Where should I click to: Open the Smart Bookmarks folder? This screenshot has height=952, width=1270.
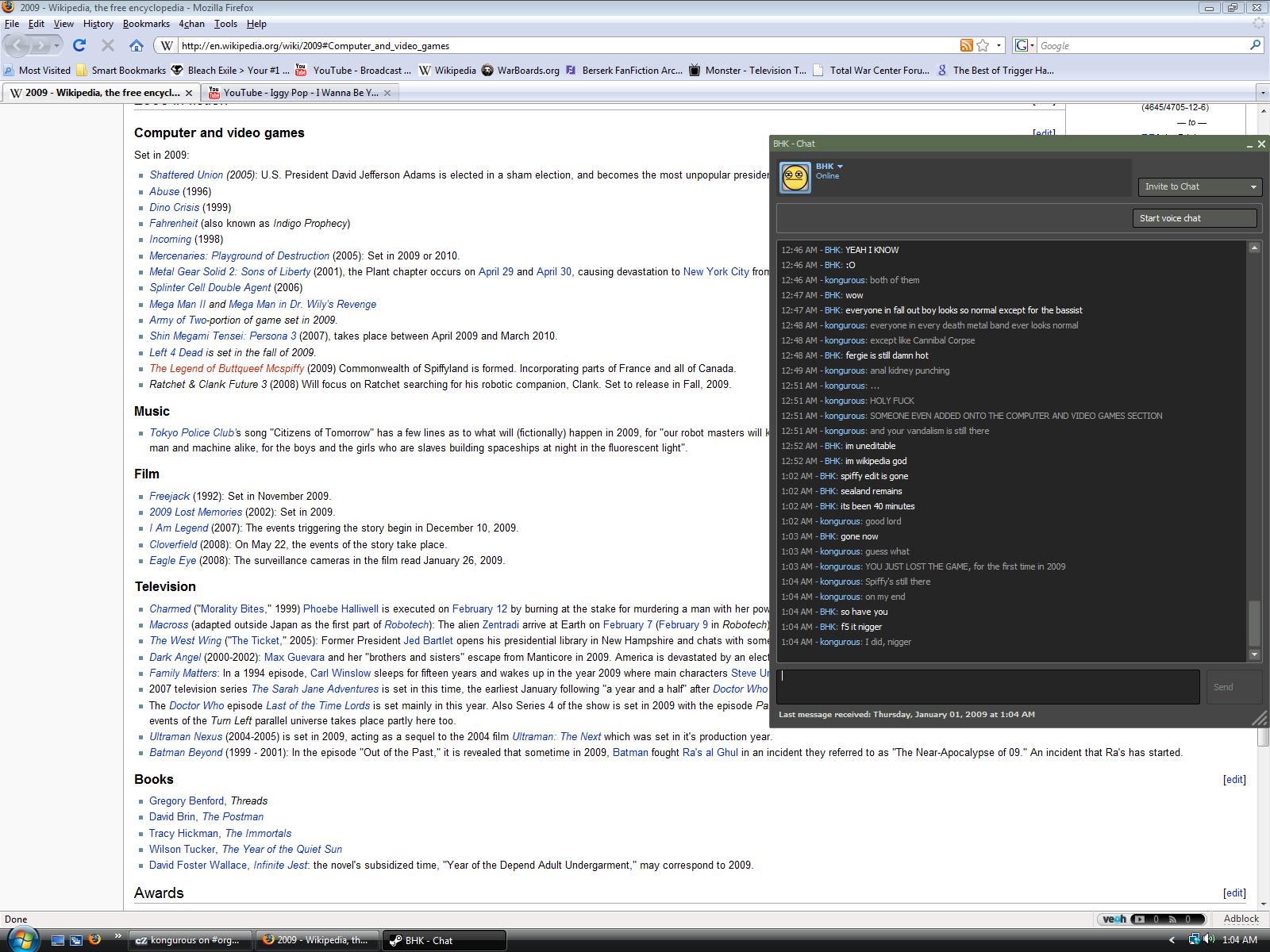click(121, 70)
